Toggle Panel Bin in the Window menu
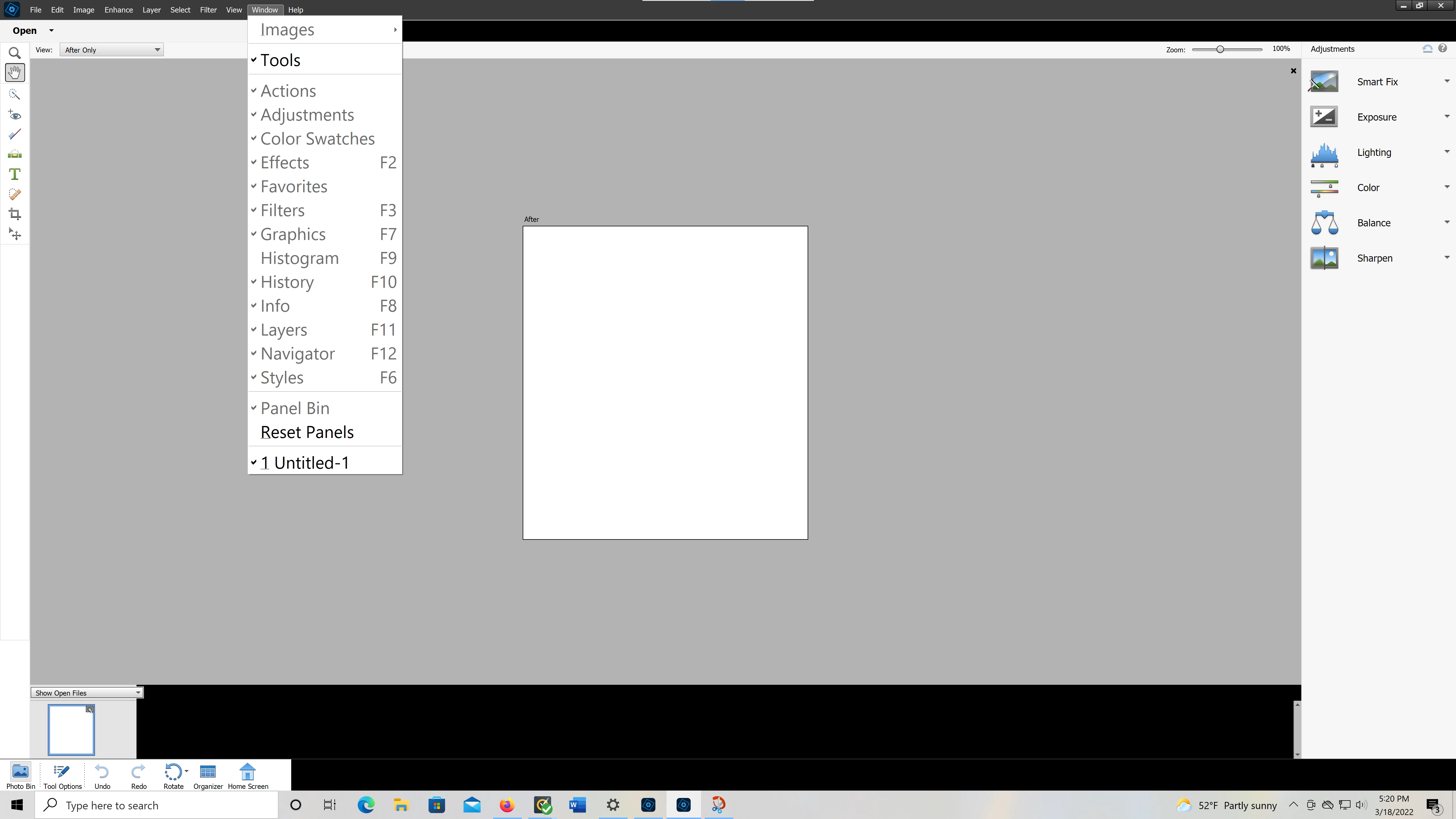Viewport: 1456px width, 819px height. [x=295, y=408]
